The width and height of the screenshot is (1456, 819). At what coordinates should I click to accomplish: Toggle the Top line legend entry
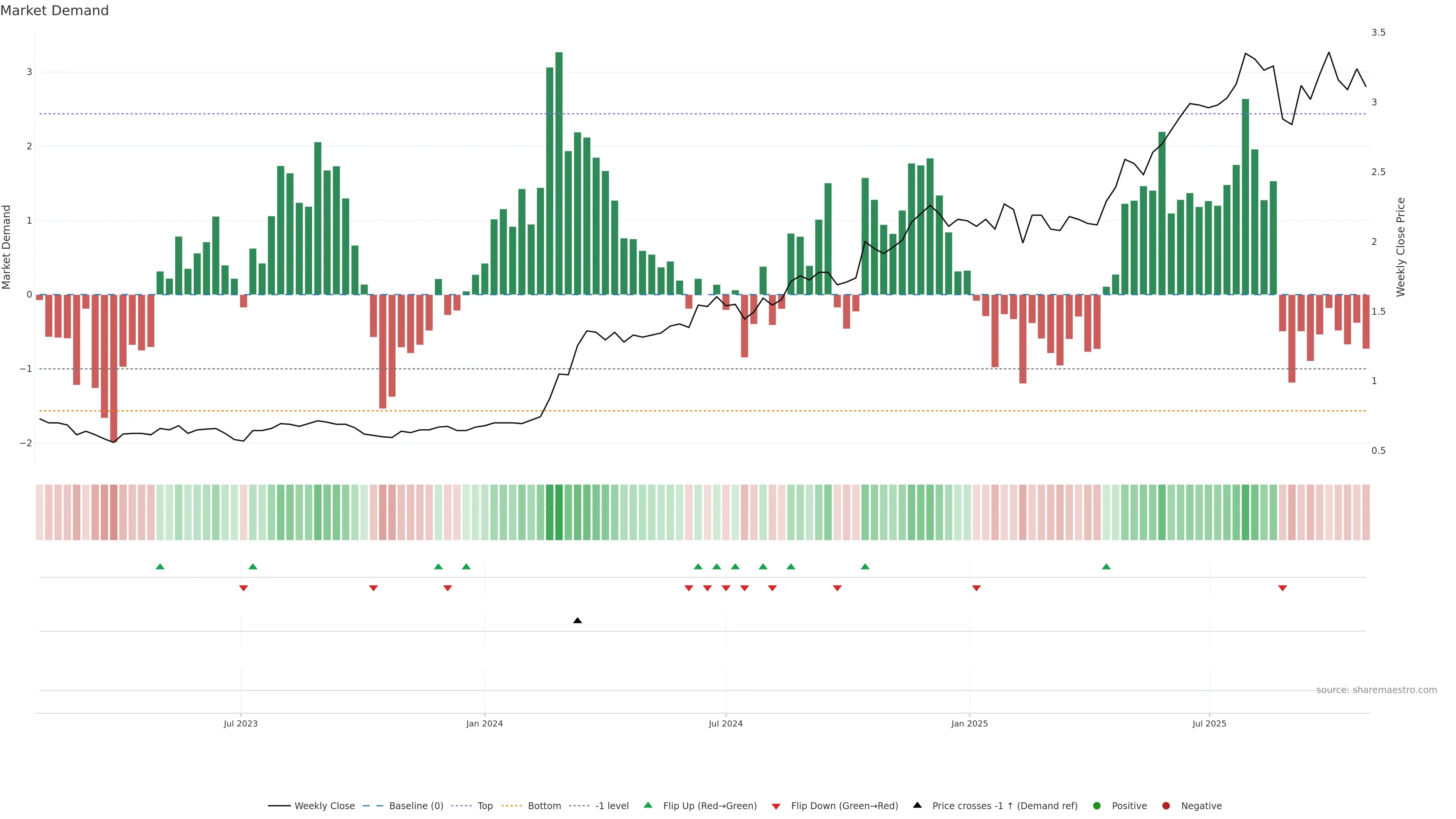(485, 805)
